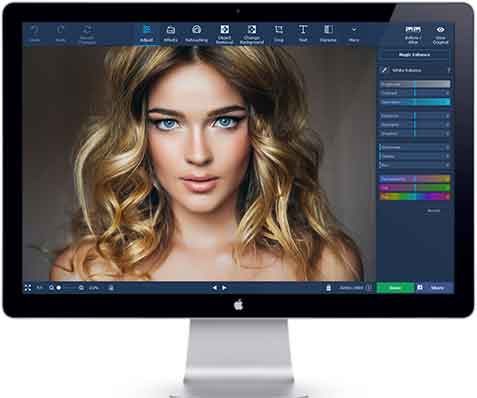
Task: Expand the More tools dropdown
Action: (x=354, y=34)
